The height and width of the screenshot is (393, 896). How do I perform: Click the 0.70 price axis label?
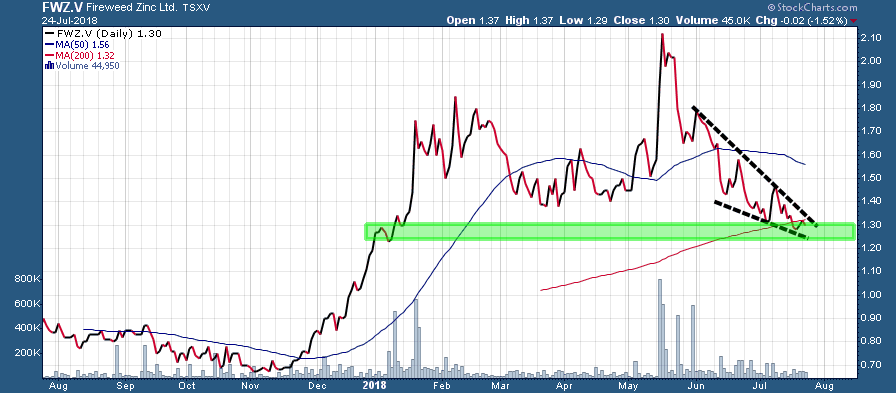tap(871, 364)
